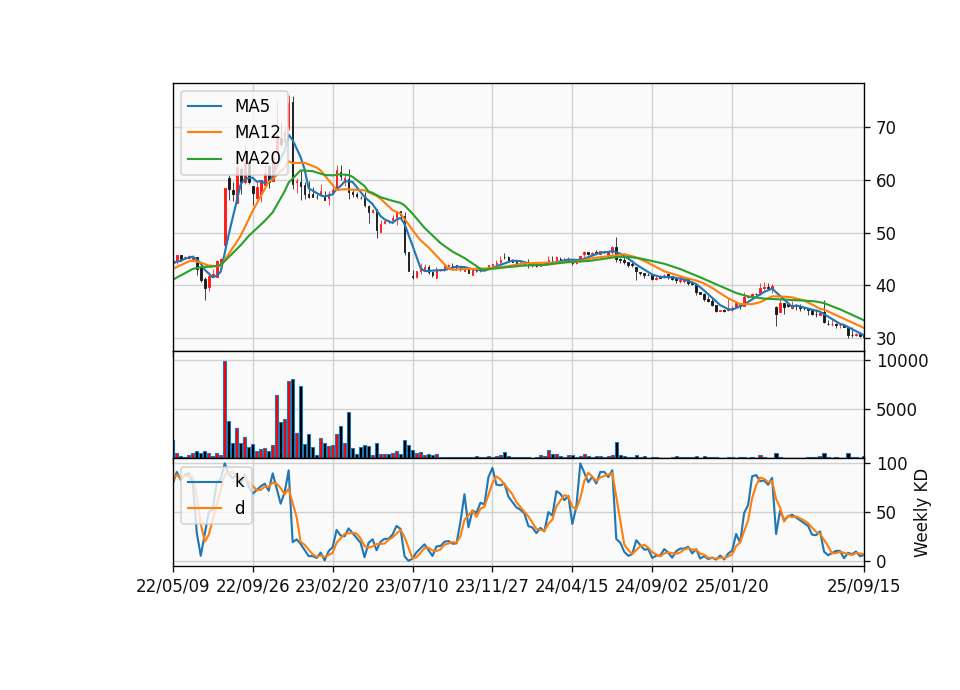Click the volume axis value 5000
Image resolution: width=960 pixels, height=690 pixels.
[897, 410]
